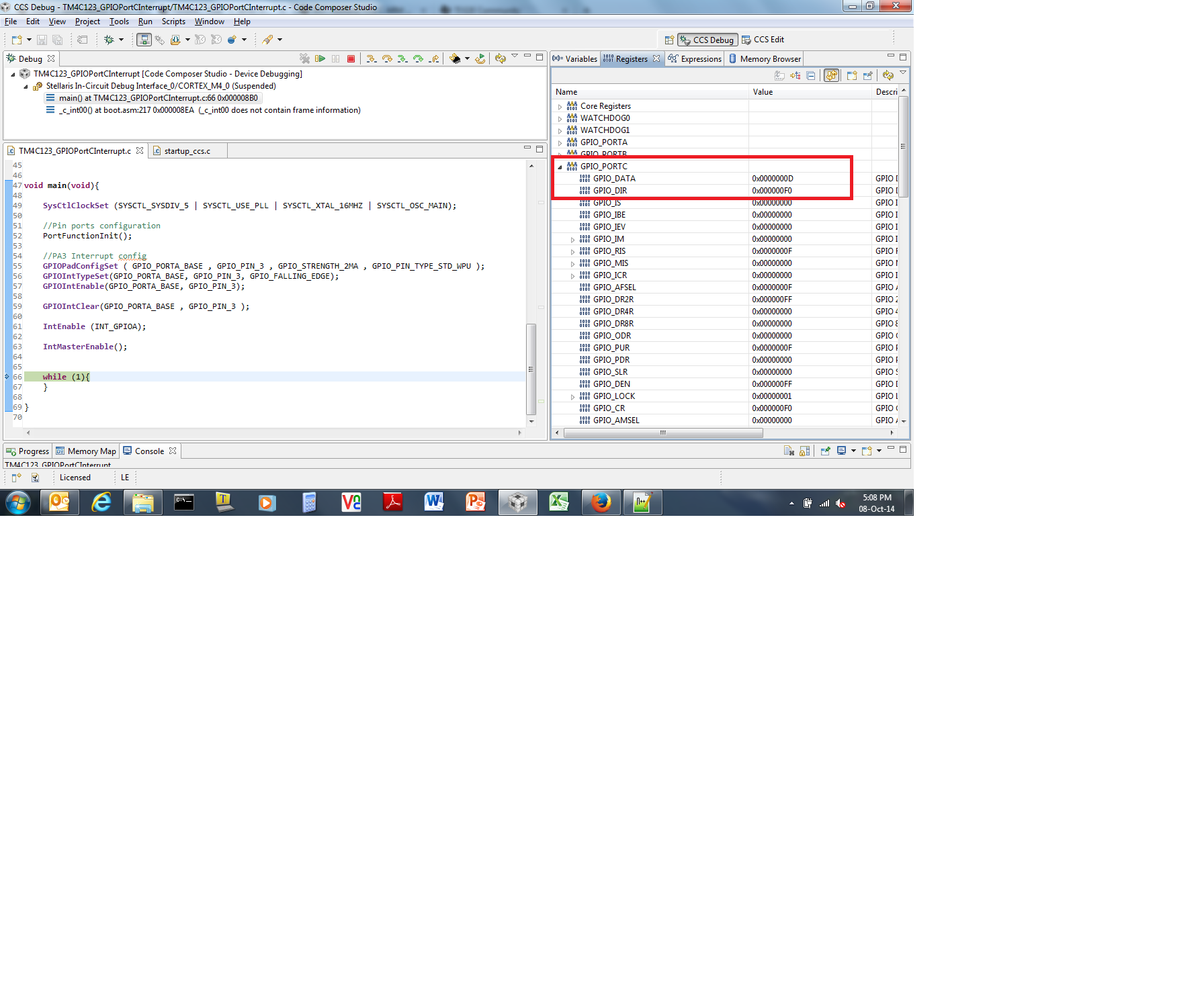
Task: Open Word from the taskbar
Action: (434, 502)
